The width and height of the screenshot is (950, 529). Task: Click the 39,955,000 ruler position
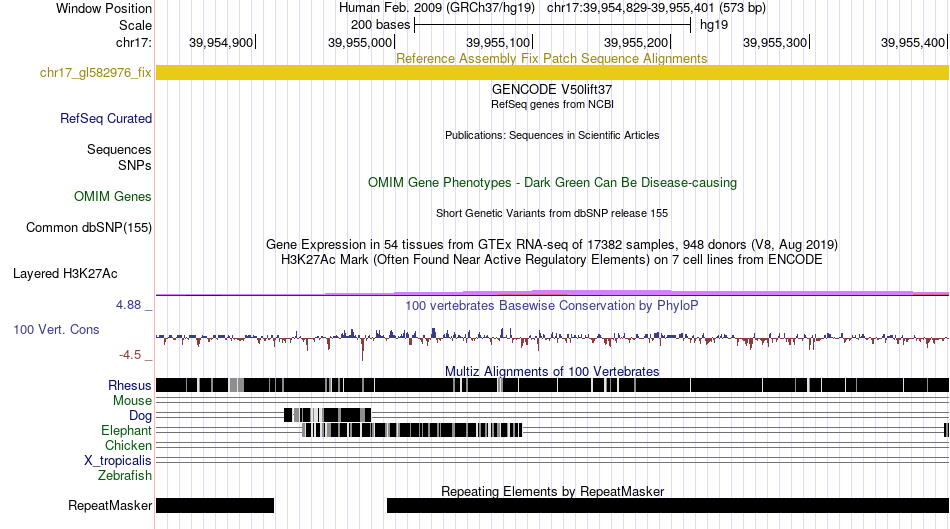click(x=360, y=42)
